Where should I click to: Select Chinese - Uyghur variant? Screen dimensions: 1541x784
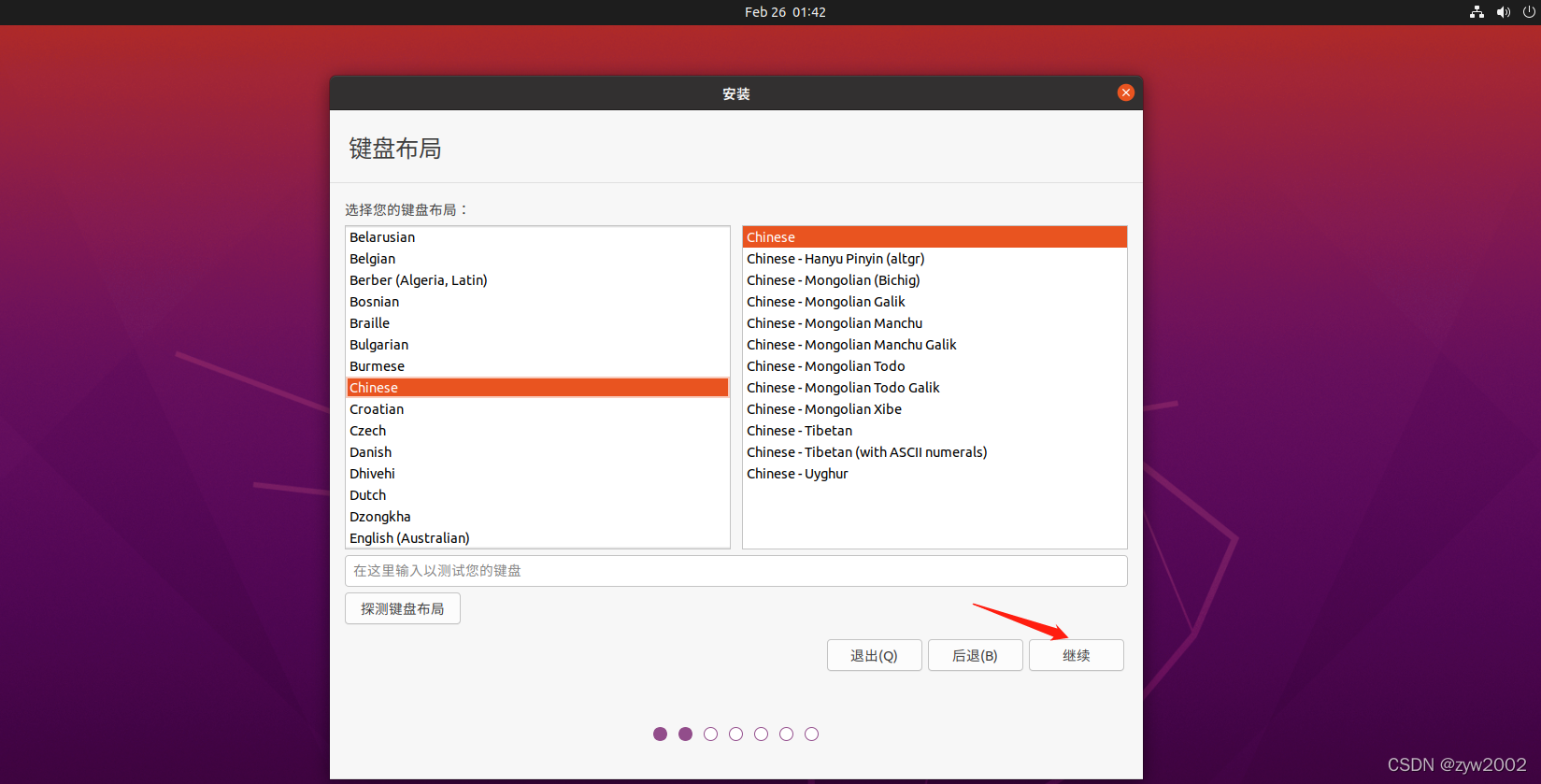[x=935, y=474]
